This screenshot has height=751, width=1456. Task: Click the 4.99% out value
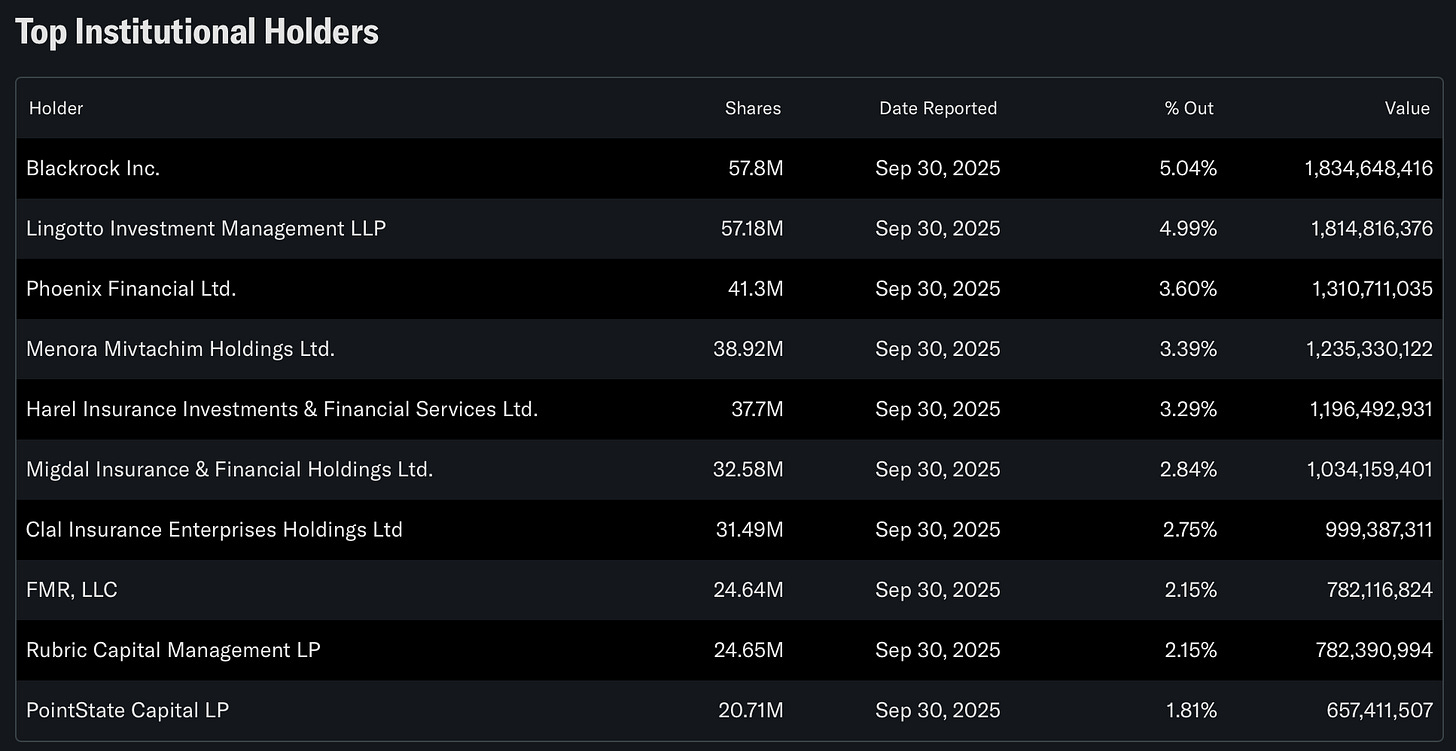point(1188,228)
